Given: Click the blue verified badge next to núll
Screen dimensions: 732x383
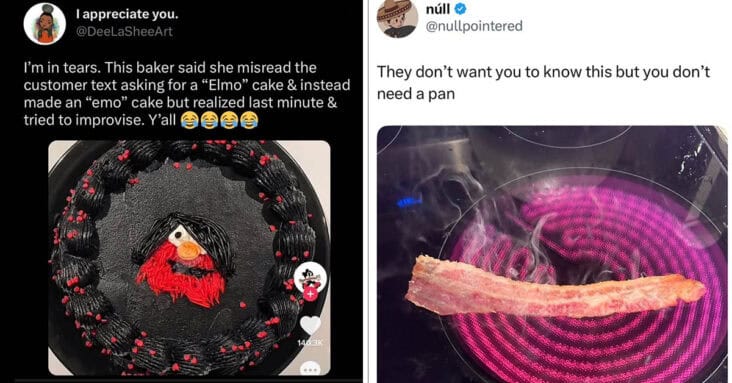Looking at the screenshot, I should point(460,9).
